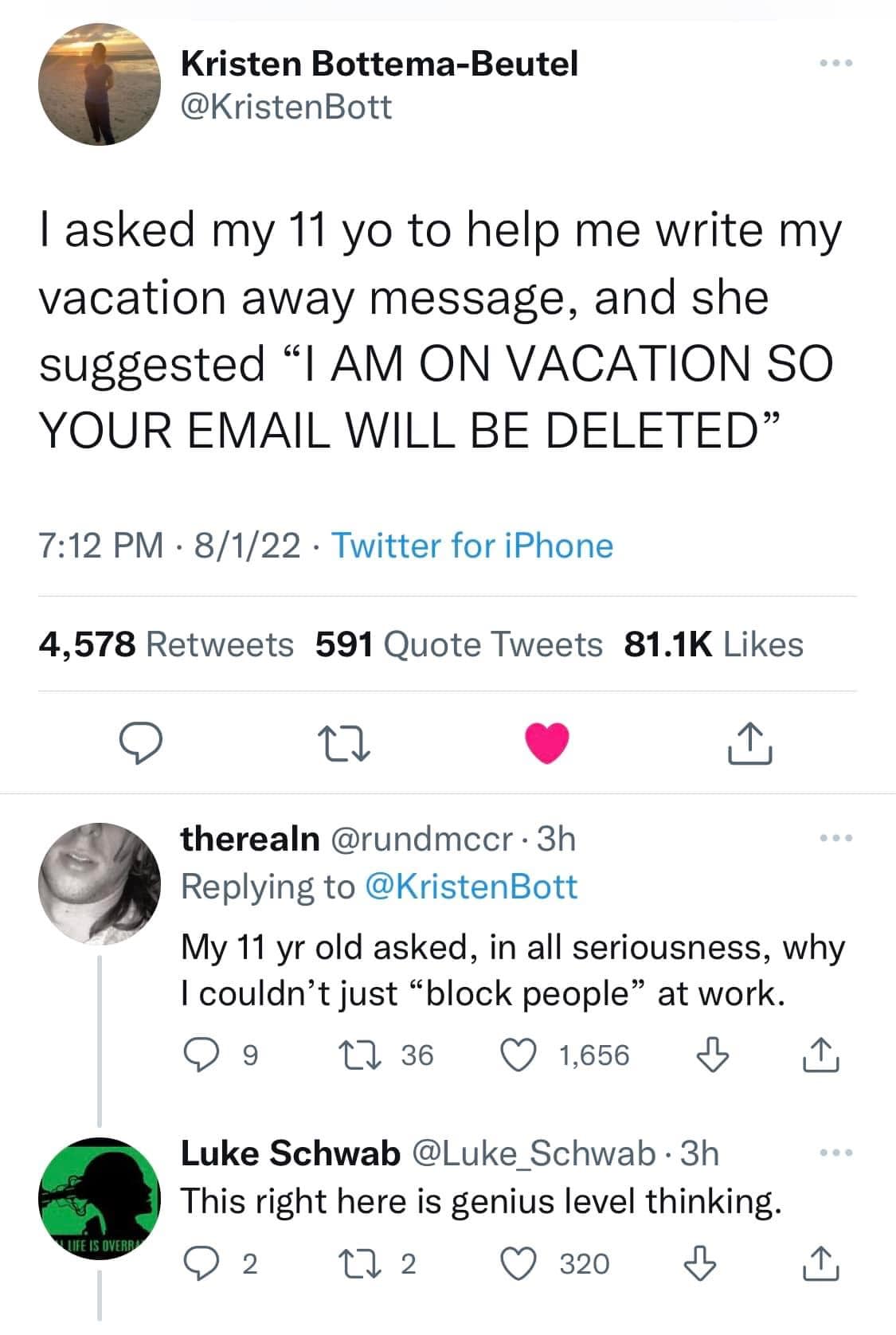The image size is (896, 1335).
Task: Open the more options menu on Kristen's tweet
Action: pyautogui.click(x=836, y=62)
